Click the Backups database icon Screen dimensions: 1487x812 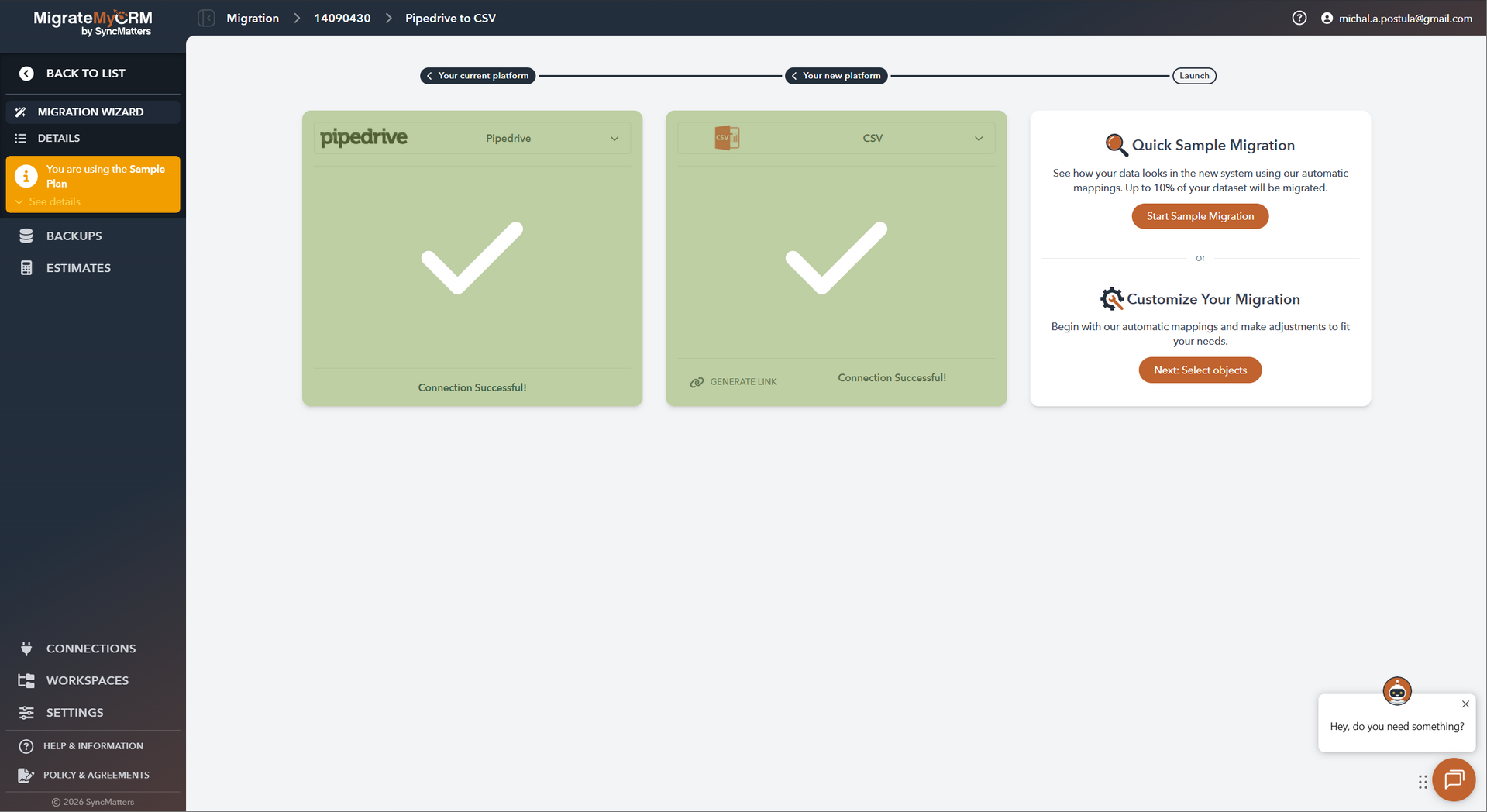click(26, 236)
